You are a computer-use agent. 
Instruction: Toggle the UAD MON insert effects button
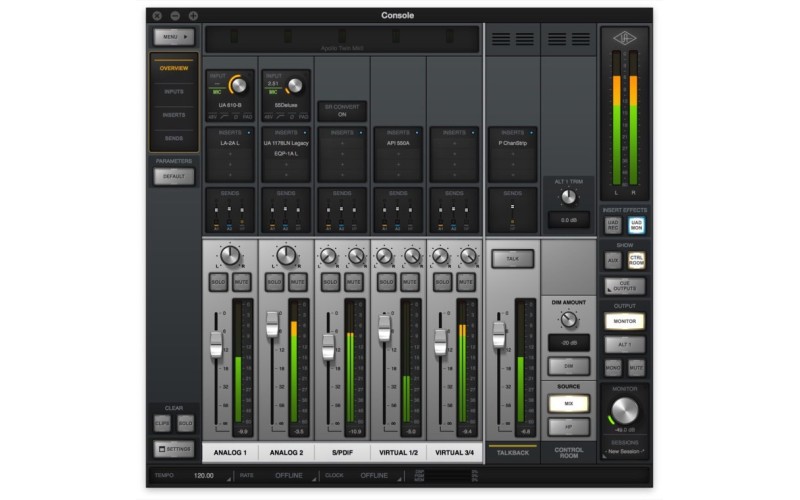[636, 225]
